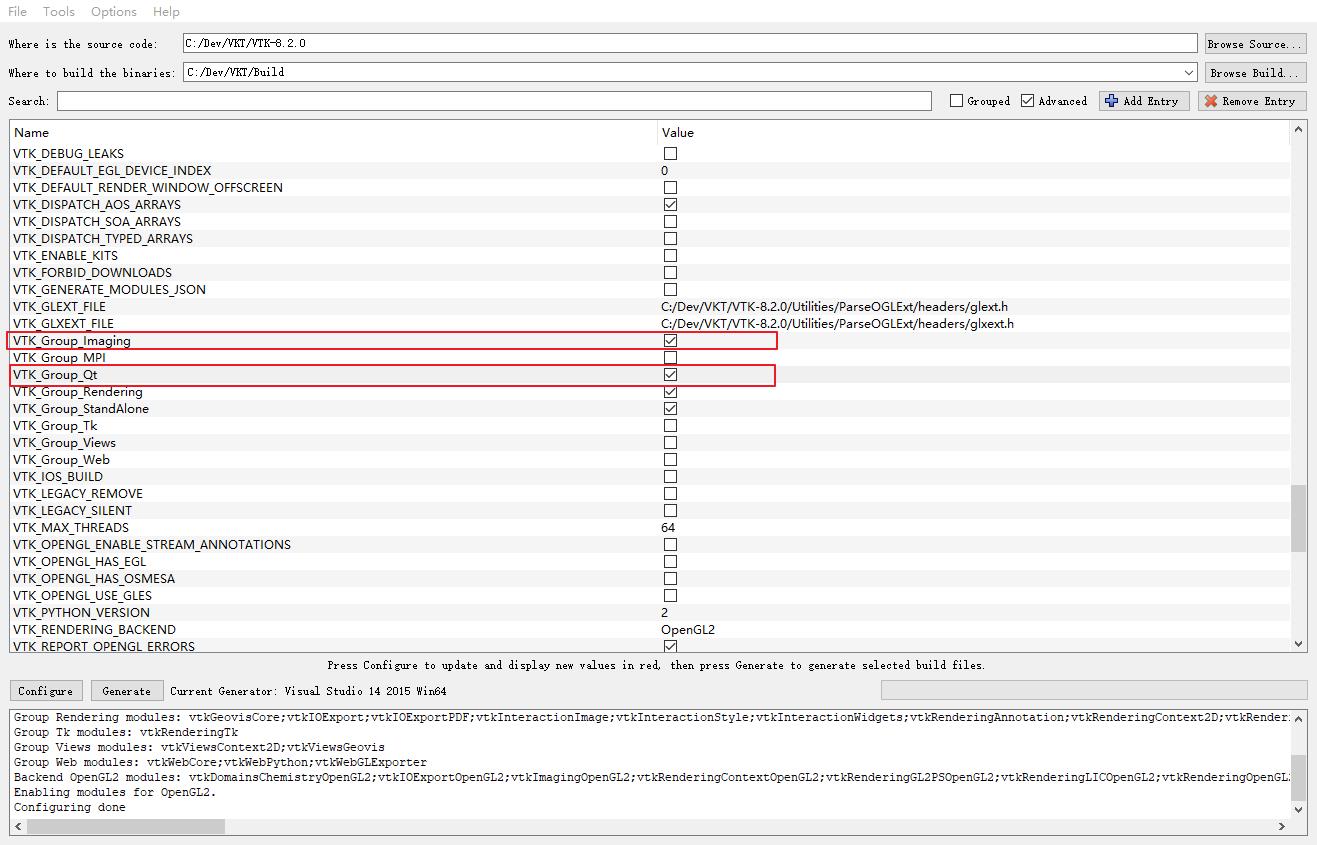Enable VTK_DISPATCH_SOA_ARRAYS checkbox
Viewport: 1317px width, 845px height.
click(x=670, y=222)
